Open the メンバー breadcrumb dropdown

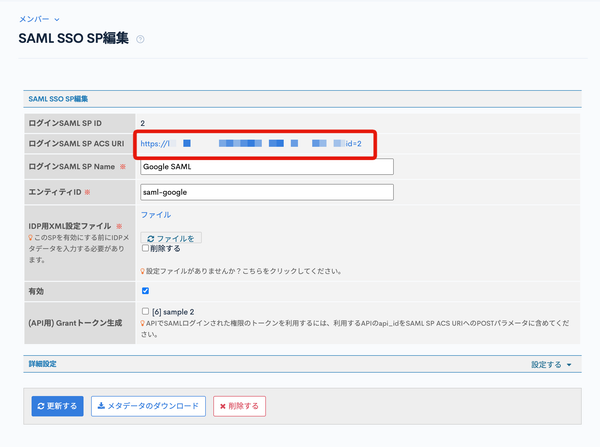[39, 19]
